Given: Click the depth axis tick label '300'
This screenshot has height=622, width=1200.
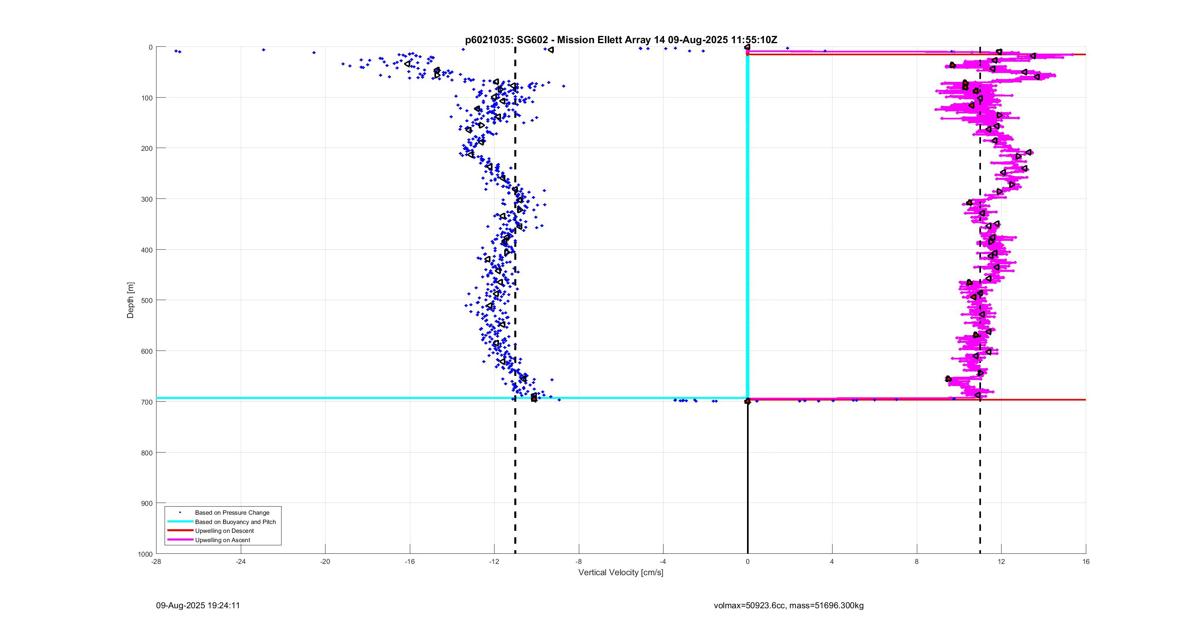Looking at the screenshot, I should point(146,199).
